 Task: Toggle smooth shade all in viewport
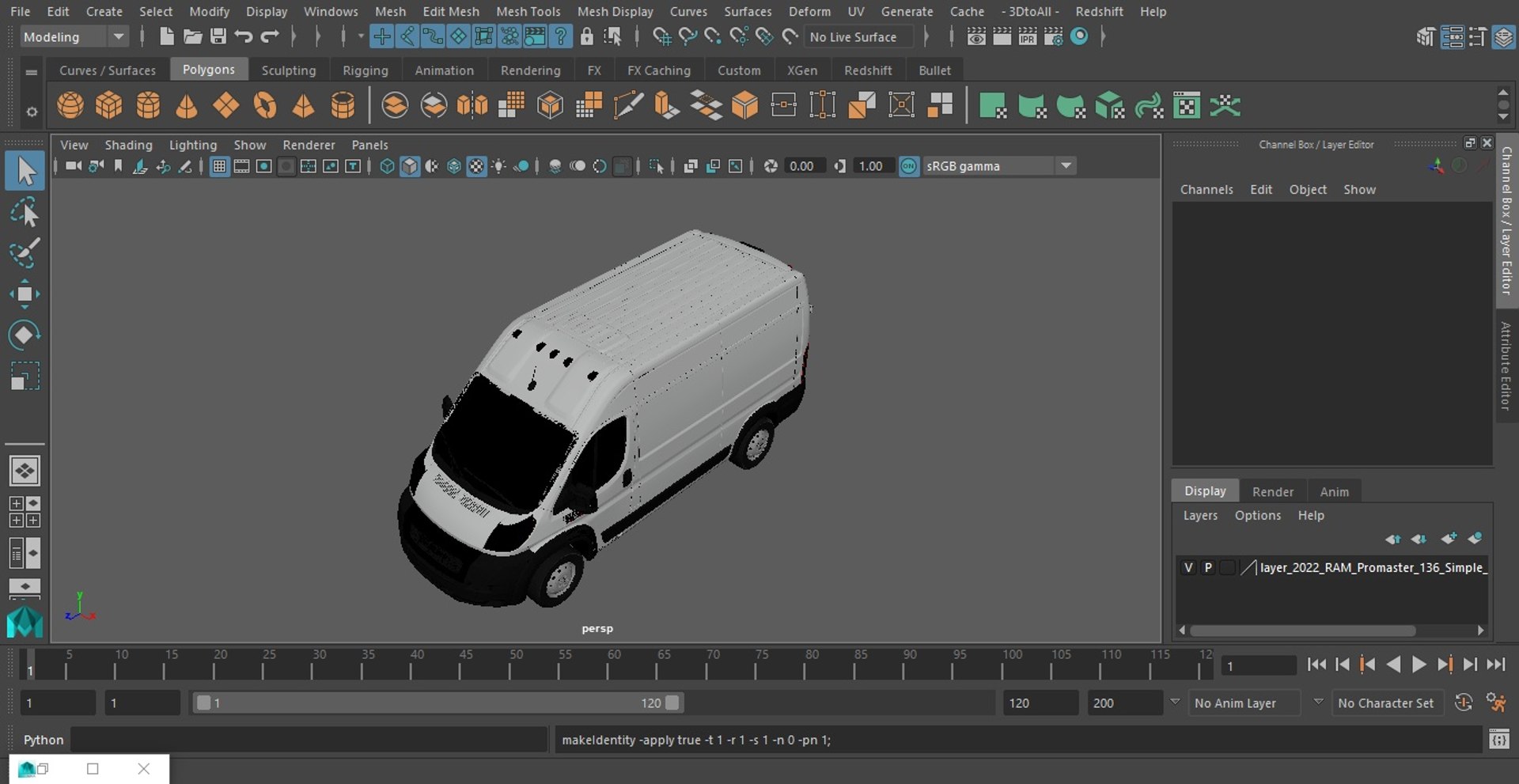(x=409, y=166)
